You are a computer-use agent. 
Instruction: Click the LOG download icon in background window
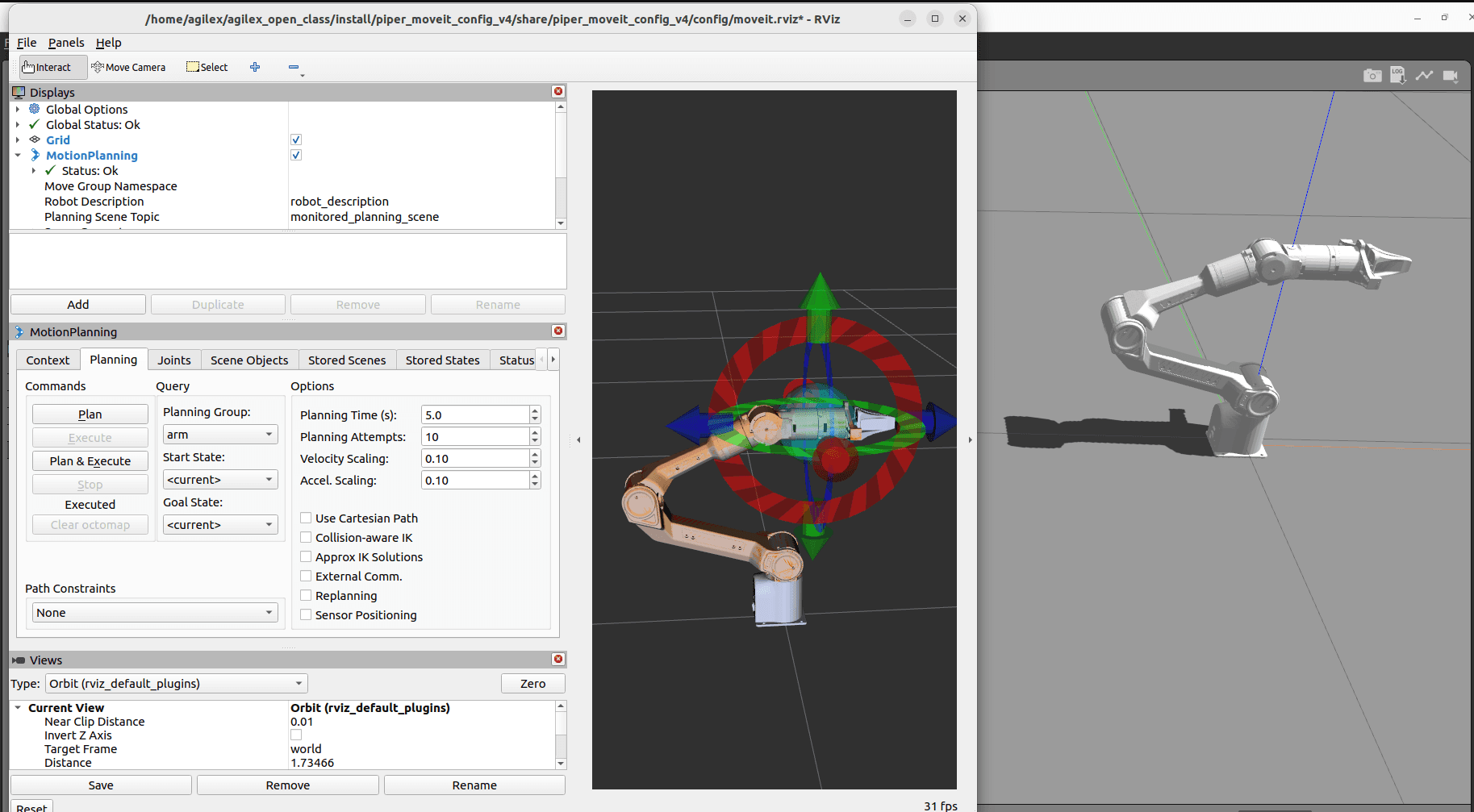point(1398,76)
